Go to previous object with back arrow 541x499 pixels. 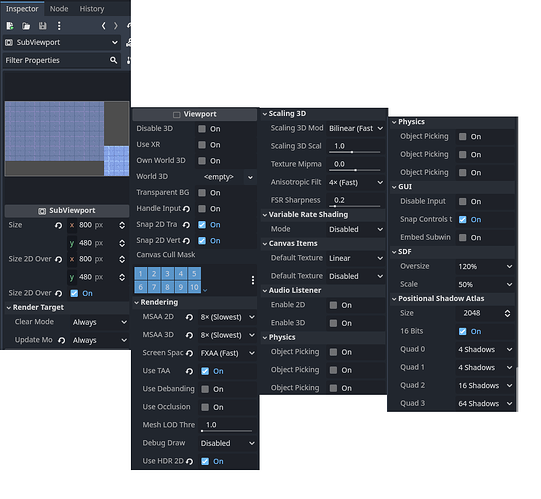(103, 26)
